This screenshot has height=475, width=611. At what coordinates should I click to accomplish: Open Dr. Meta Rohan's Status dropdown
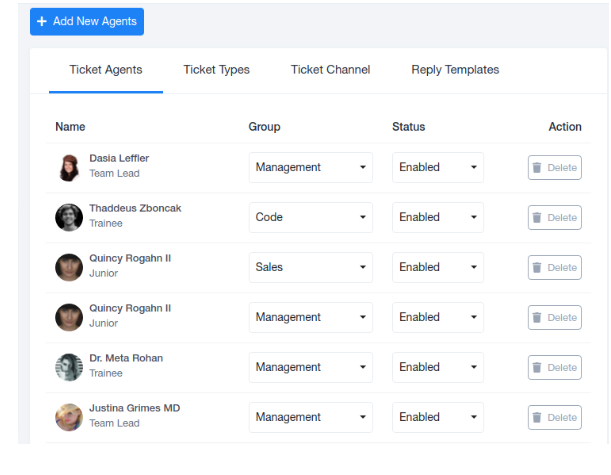tap(438, 367)
